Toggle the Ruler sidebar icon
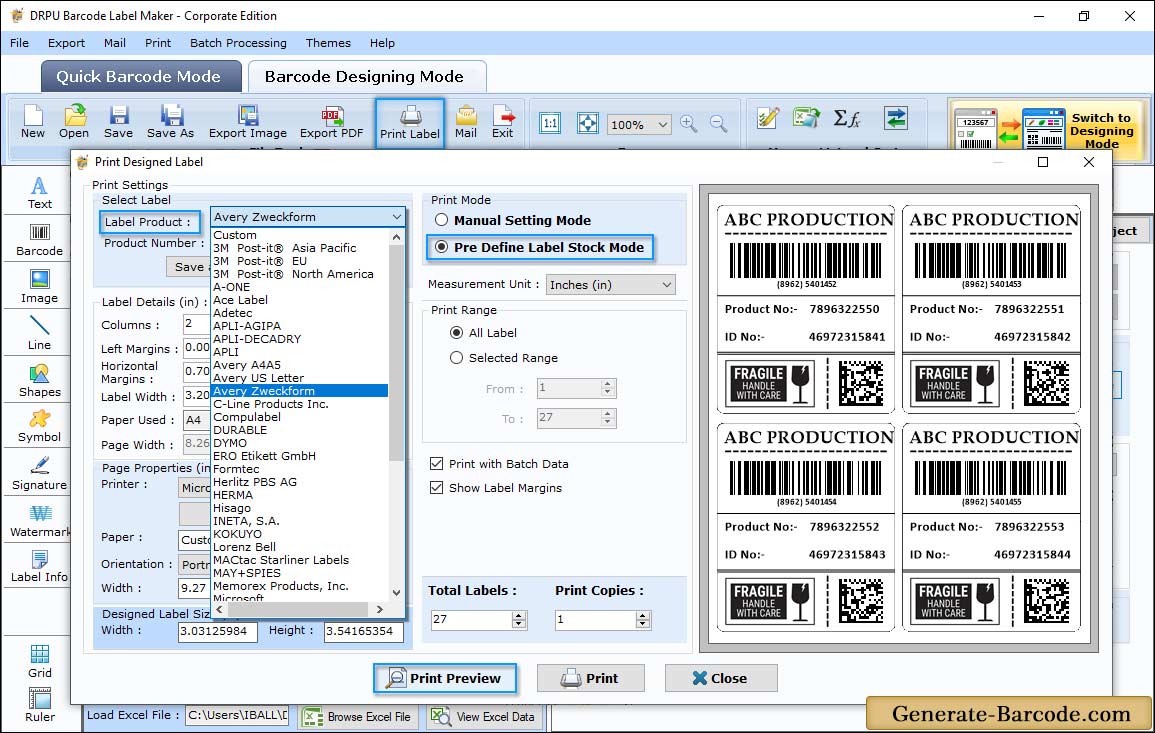 tap(40, 705)
